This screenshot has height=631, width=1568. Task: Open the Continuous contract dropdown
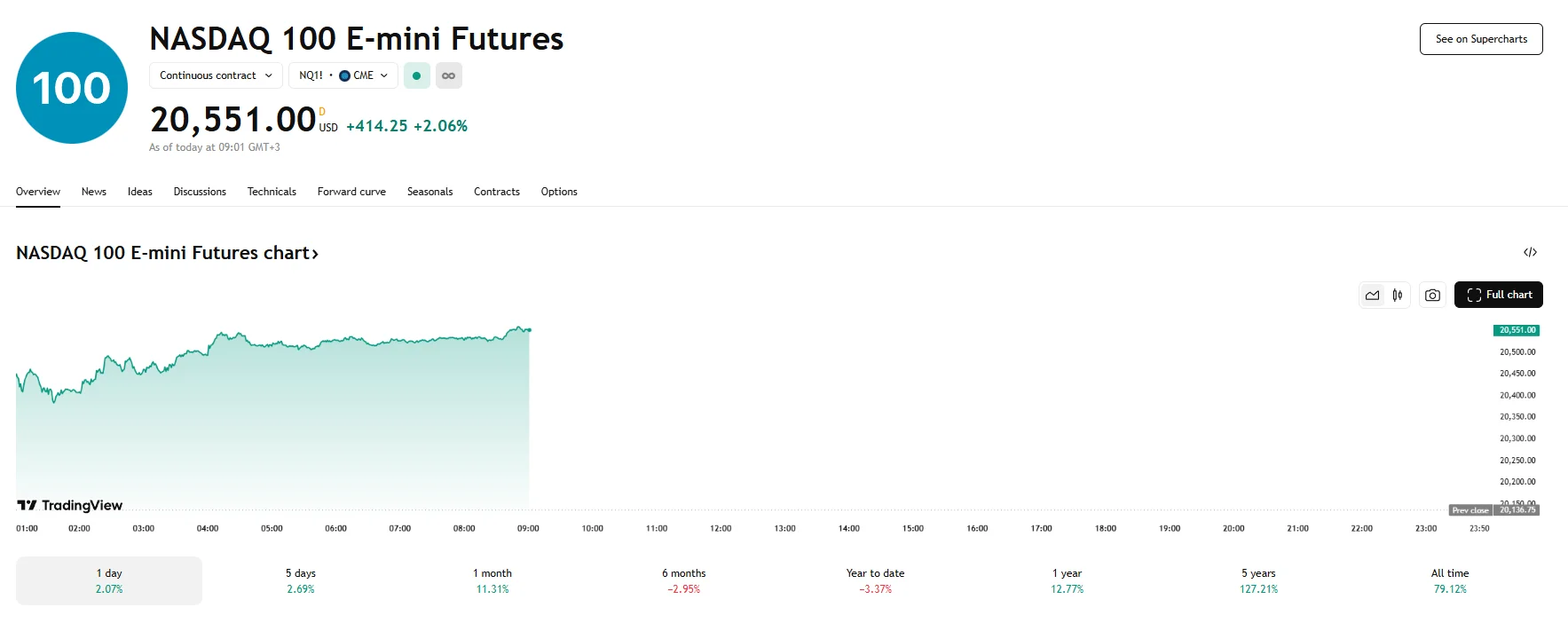215,75
